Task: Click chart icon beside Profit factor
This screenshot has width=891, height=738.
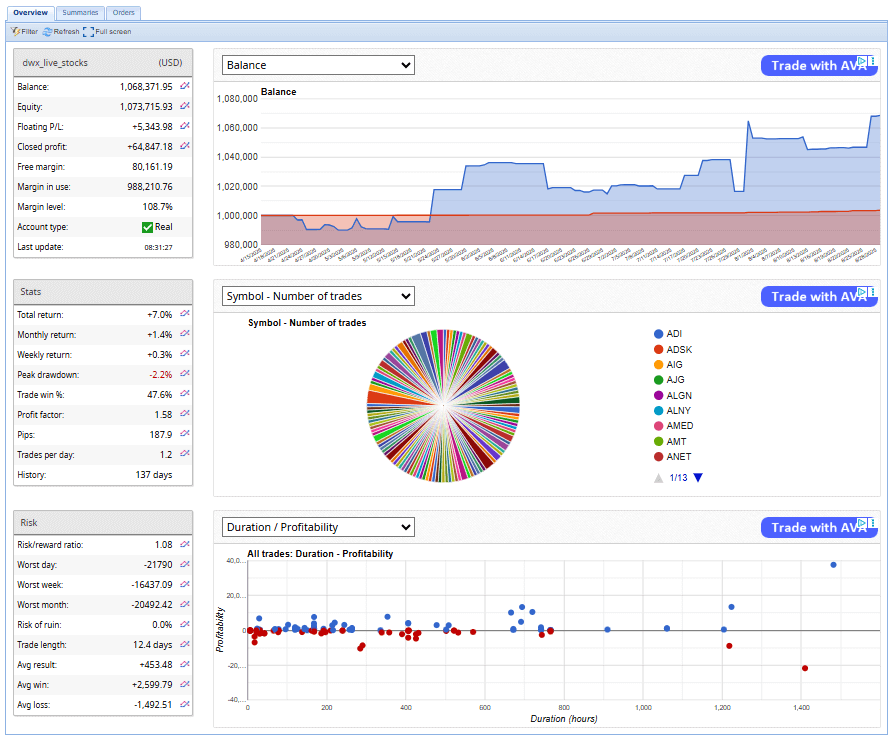Action: pyautogui.click(x=185, y=415)
